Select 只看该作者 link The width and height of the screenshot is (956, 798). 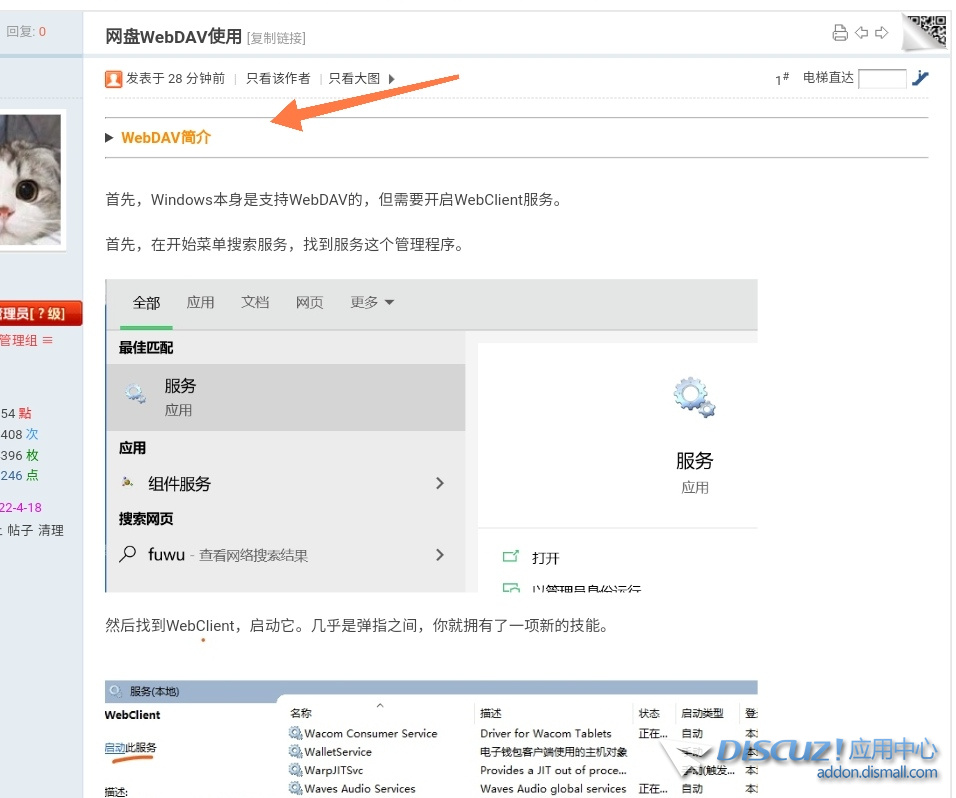[x=278, y=79]
